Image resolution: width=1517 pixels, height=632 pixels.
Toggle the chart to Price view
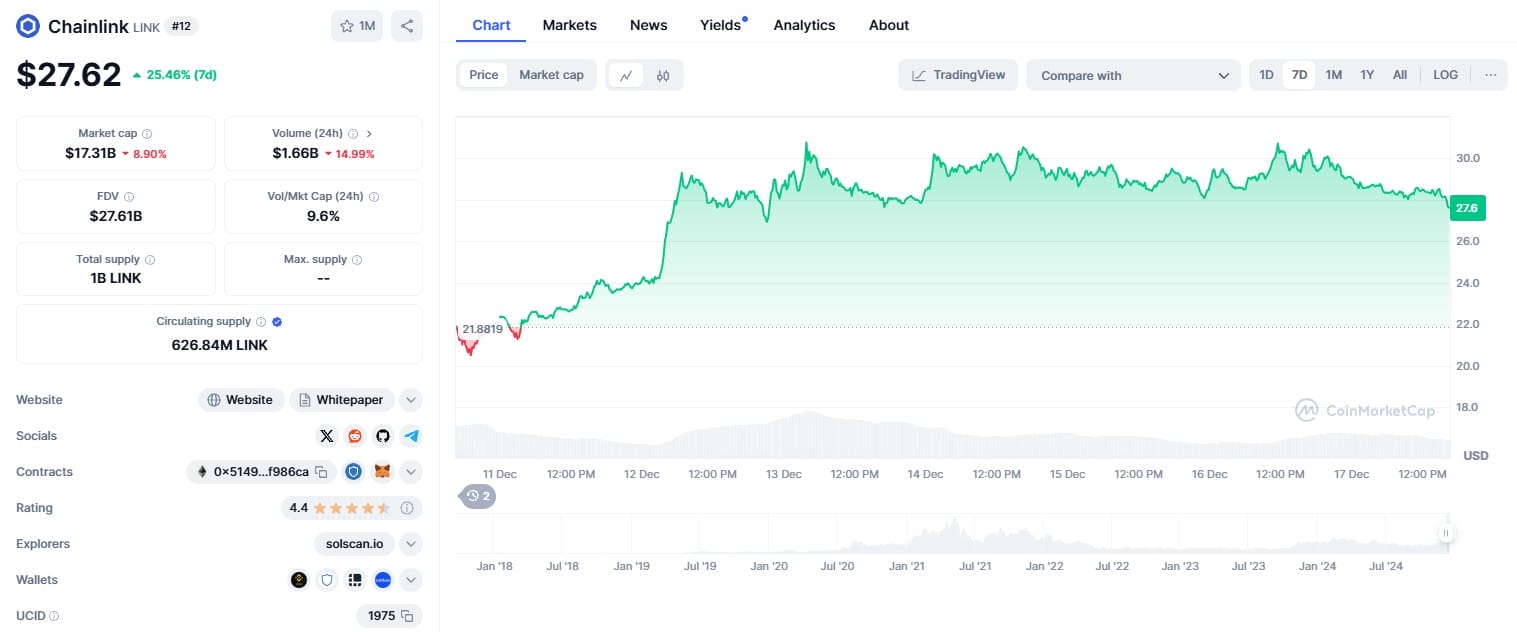[484, 75]
